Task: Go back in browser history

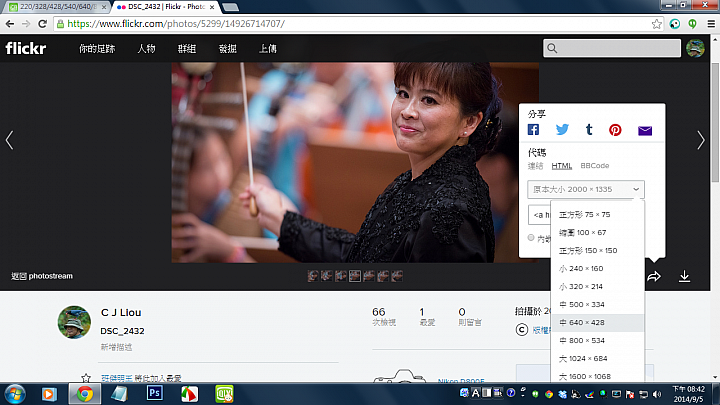Action: (x=10, y=24)
